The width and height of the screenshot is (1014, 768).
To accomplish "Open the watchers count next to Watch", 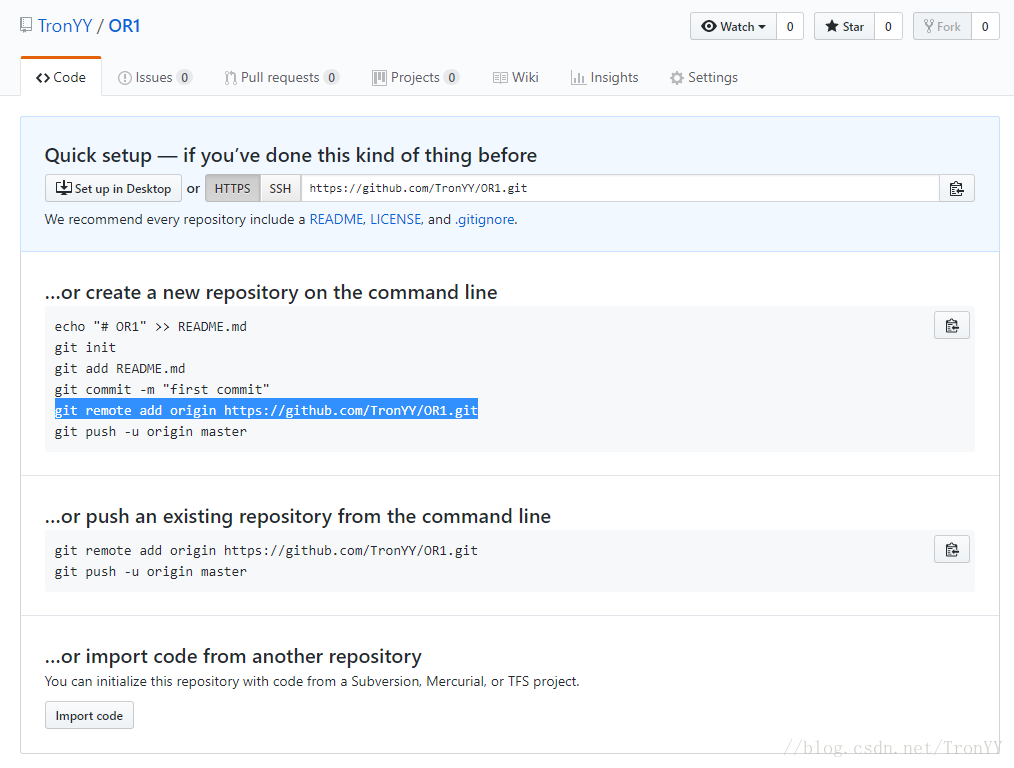I will coord(790,27).
